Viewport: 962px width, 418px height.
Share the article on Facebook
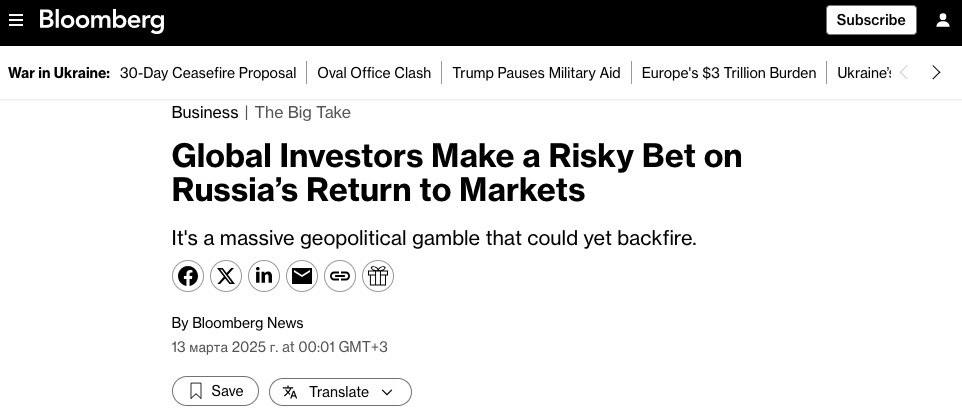[x=188, y=276]
